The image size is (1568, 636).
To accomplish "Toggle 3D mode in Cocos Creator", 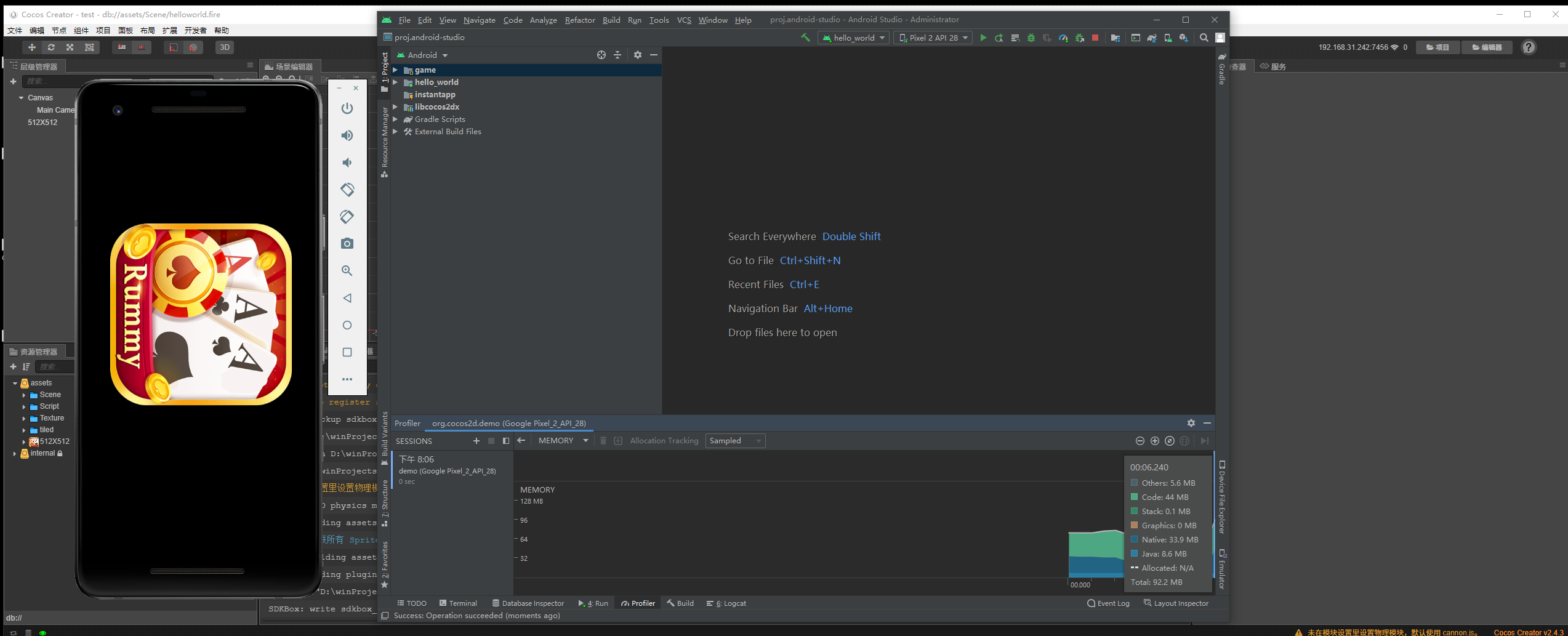I will point(225,47).
